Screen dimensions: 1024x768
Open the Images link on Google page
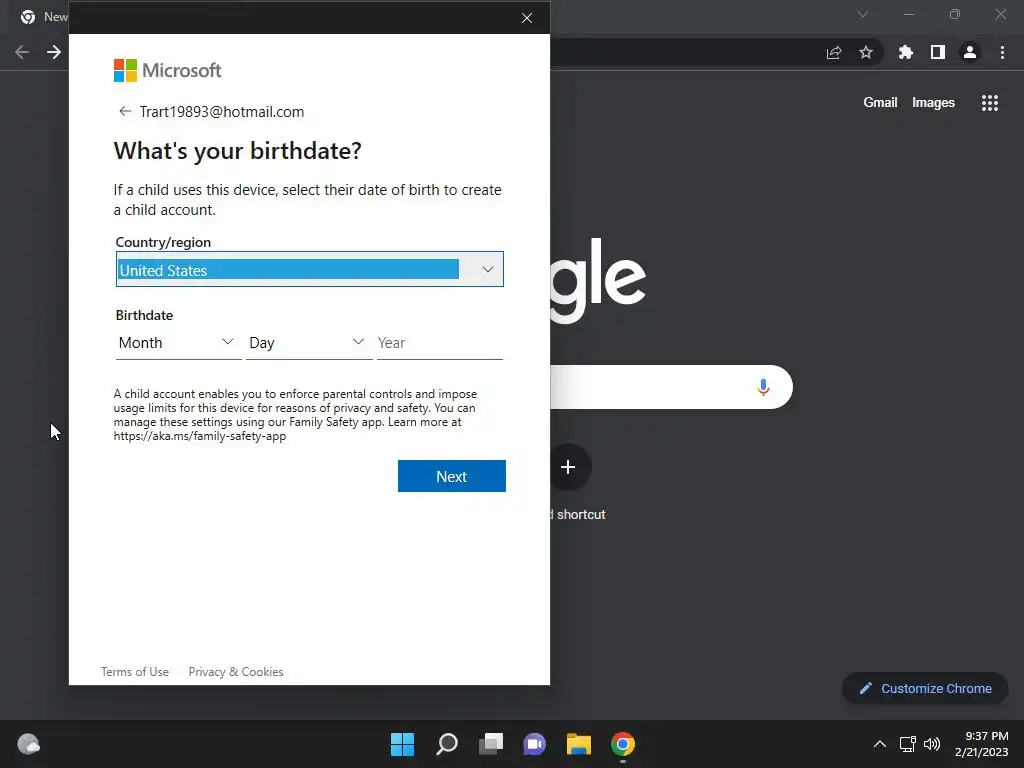[x=933, y=103]
